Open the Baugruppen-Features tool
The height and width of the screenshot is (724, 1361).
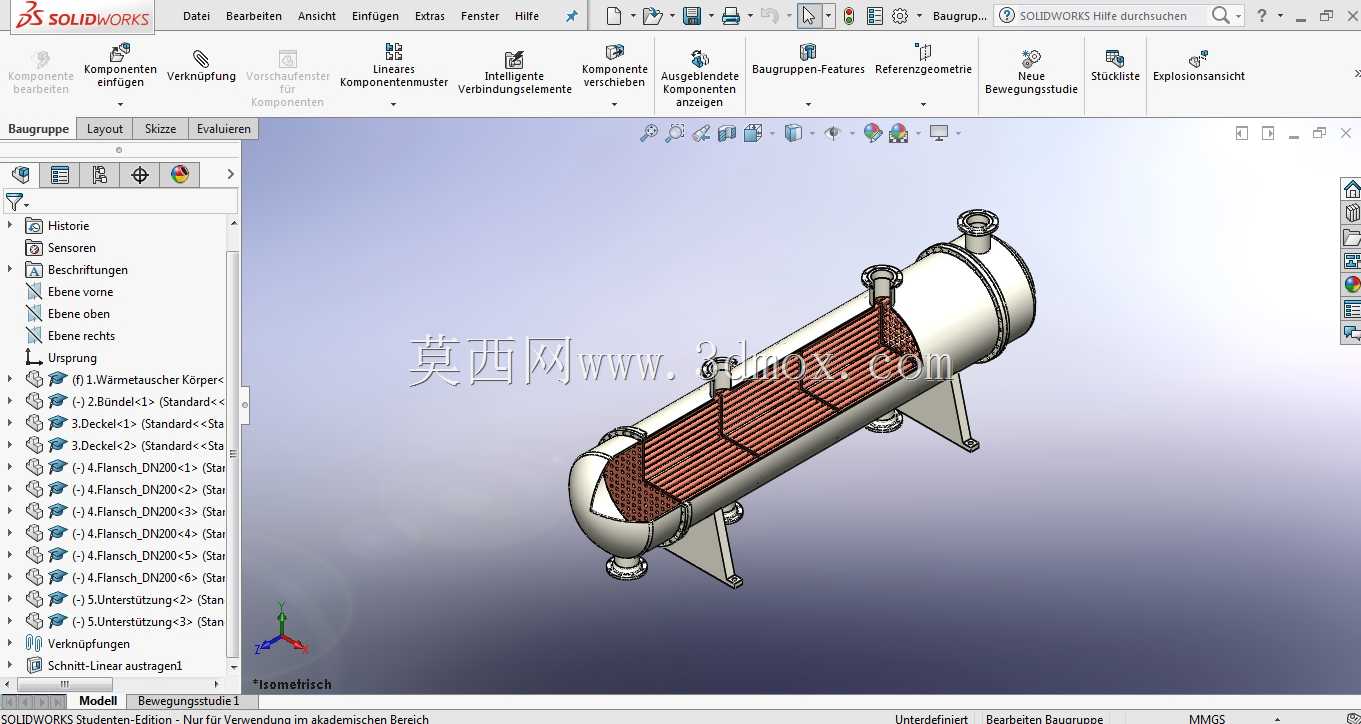click(x=808, y=52)
